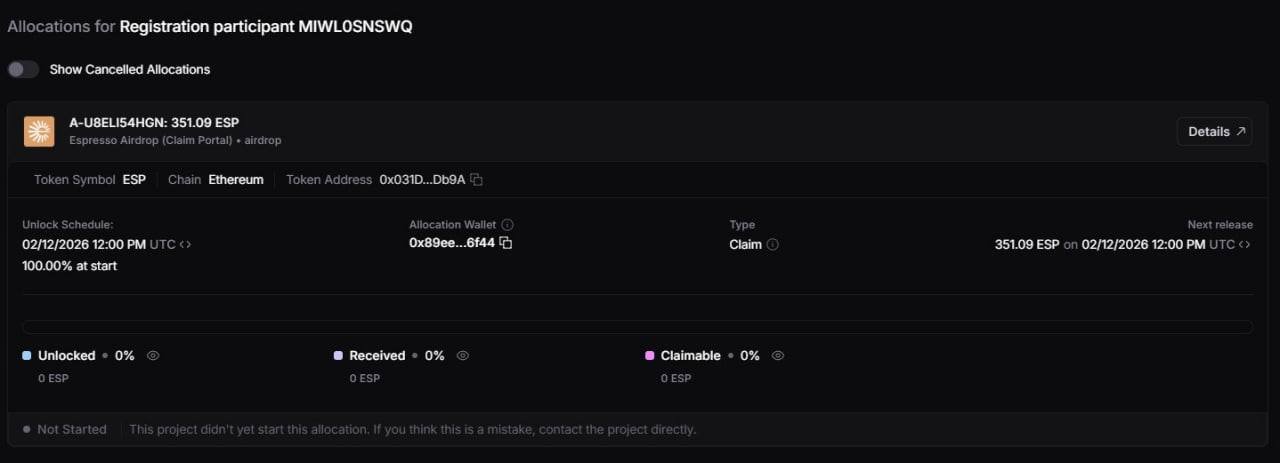This screenshot has width=1280, height=463.
Task: Switch timezone on Unlock Schedule date
Action: (x=186, y=244)
